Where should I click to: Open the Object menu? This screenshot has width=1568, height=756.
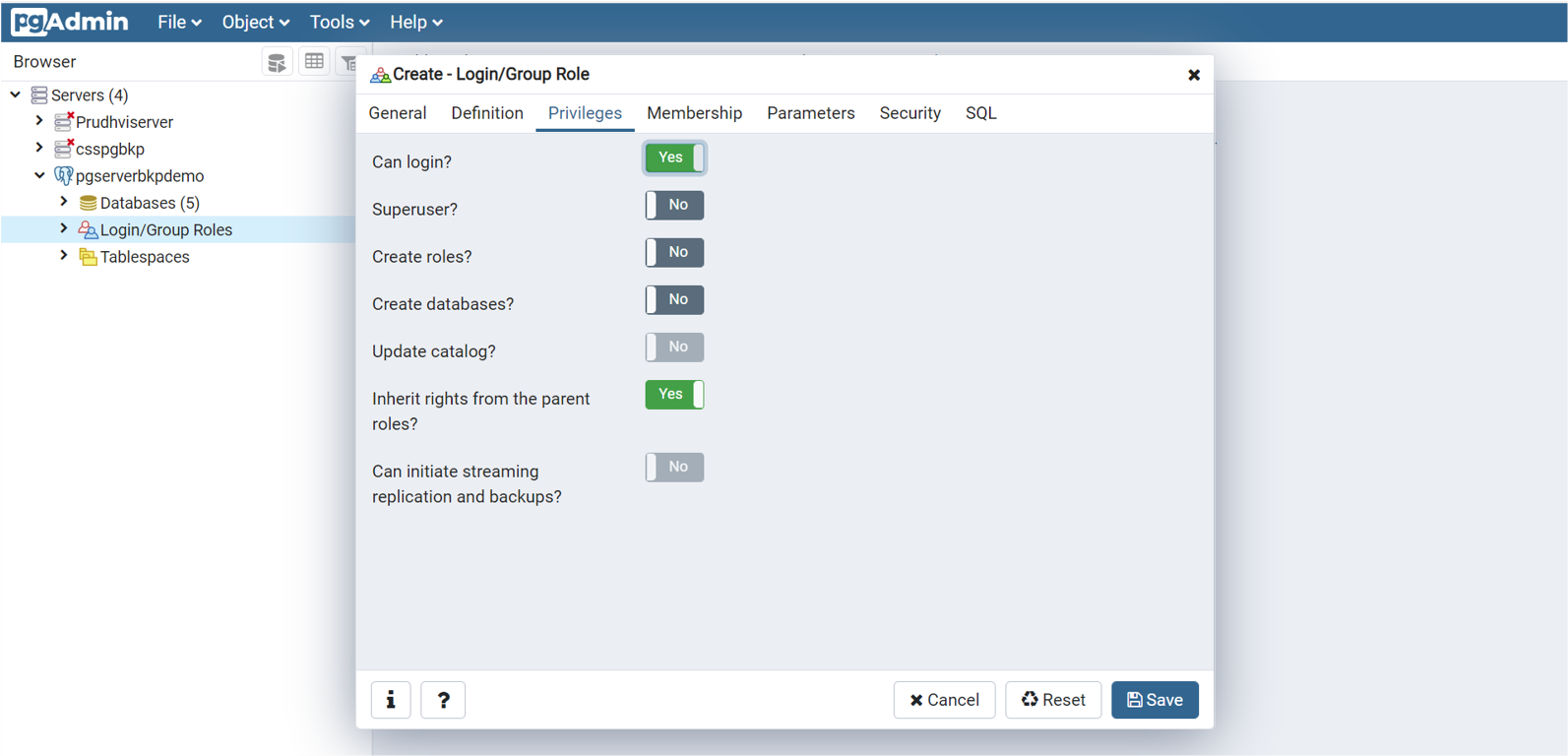[254, 21]
